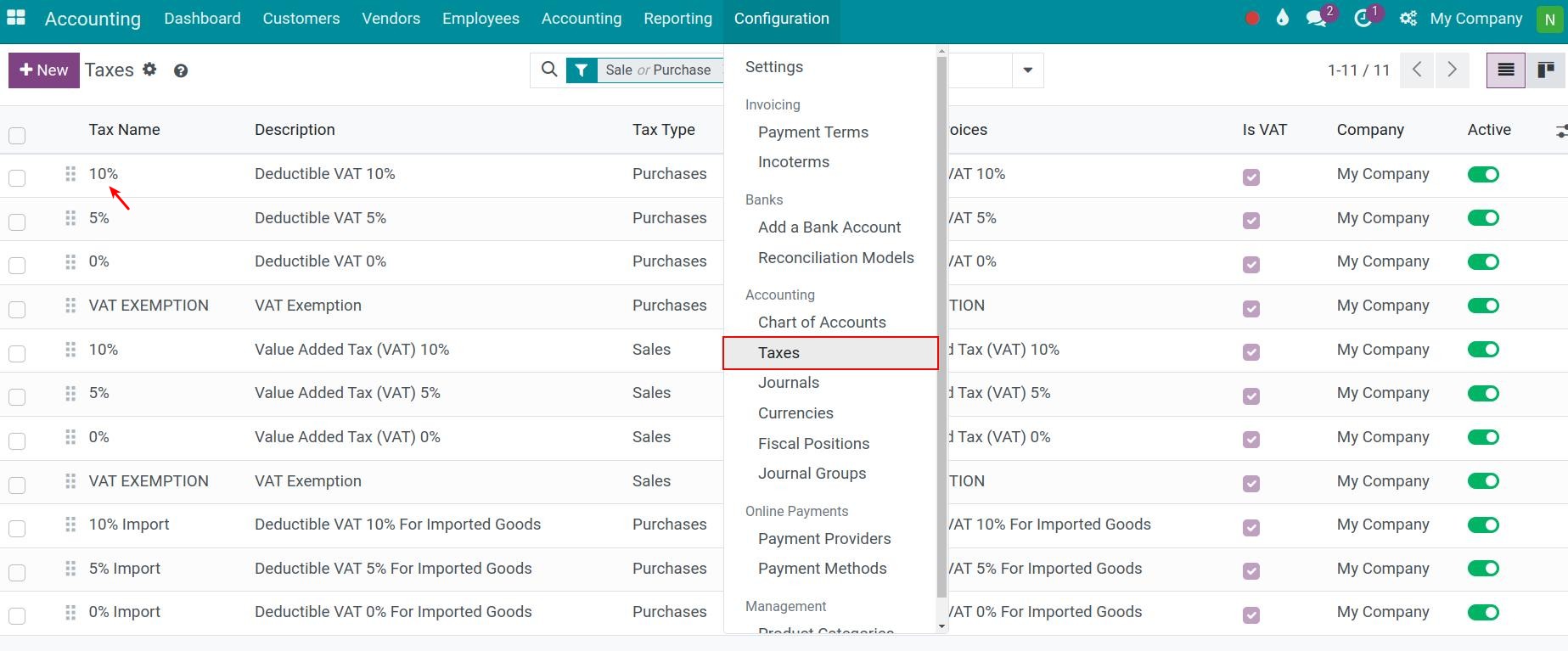This screenshot has width=1568, height=651.
Task: Click the gear icon beside Taxes title
Action: coord(149,70)
